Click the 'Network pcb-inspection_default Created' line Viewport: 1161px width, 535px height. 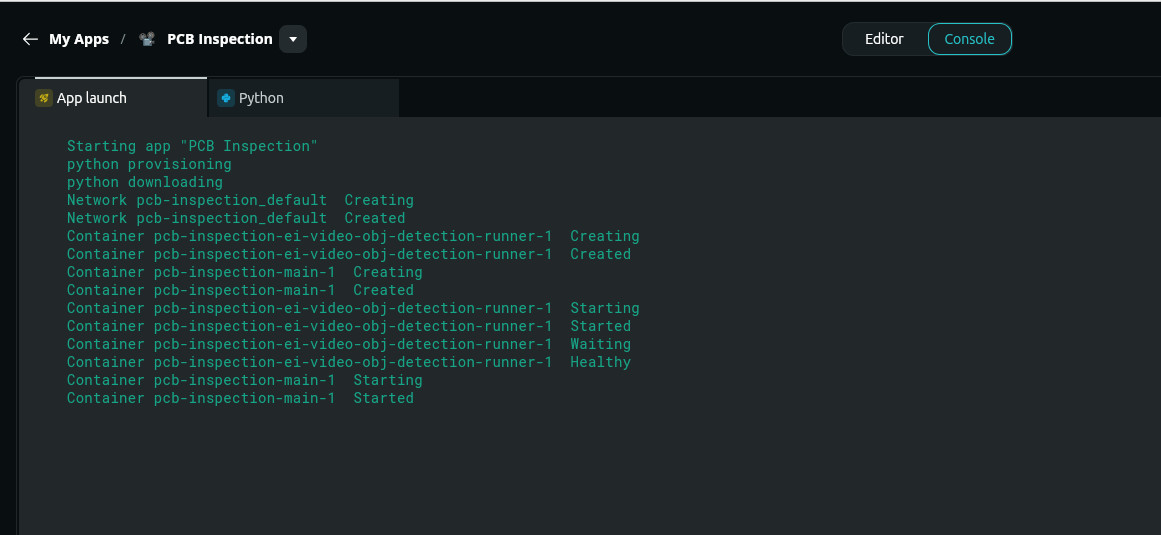click(235, 218)
